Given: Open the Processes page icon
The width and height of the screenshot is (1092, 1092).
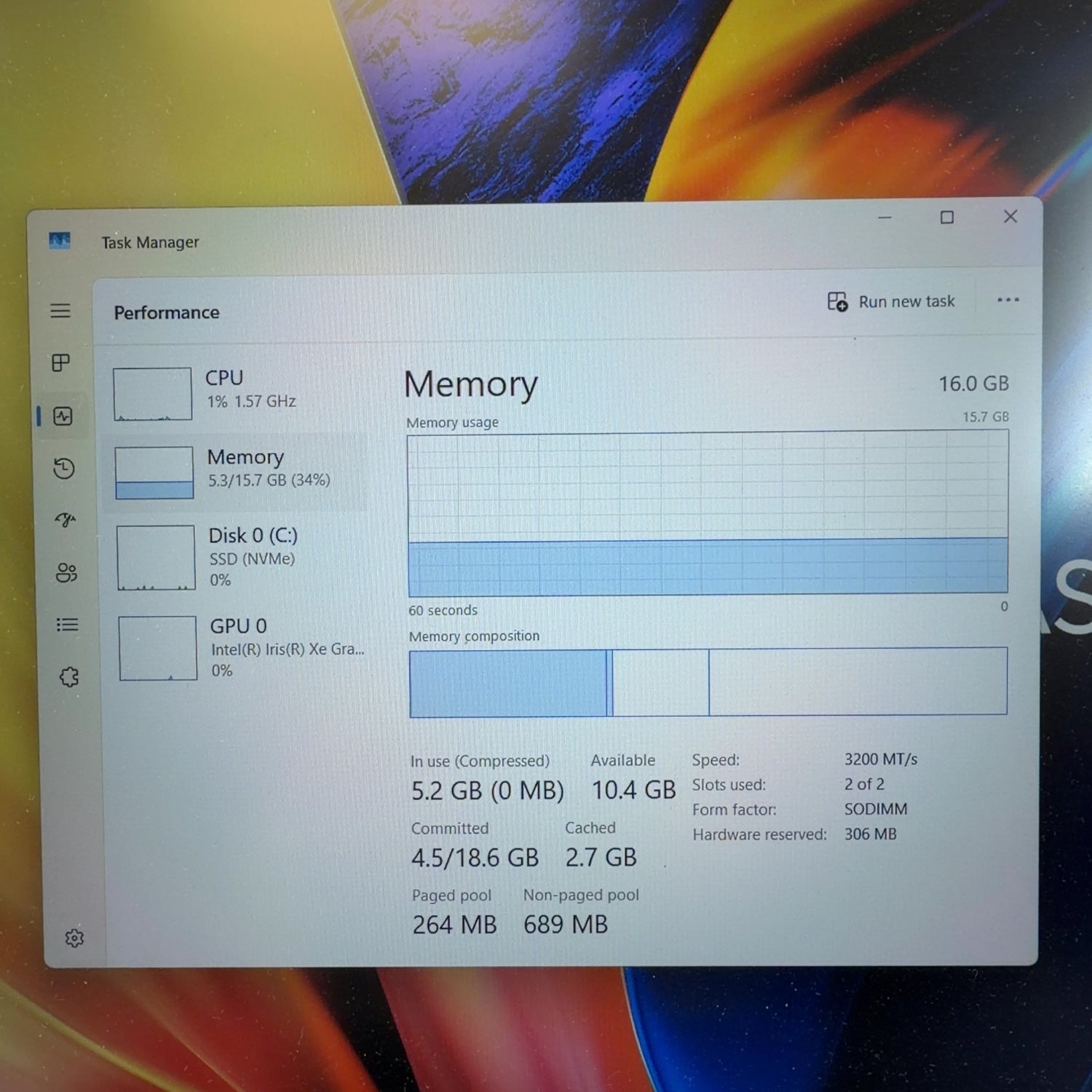Looking at the screenshot, I should coord(61,363).
